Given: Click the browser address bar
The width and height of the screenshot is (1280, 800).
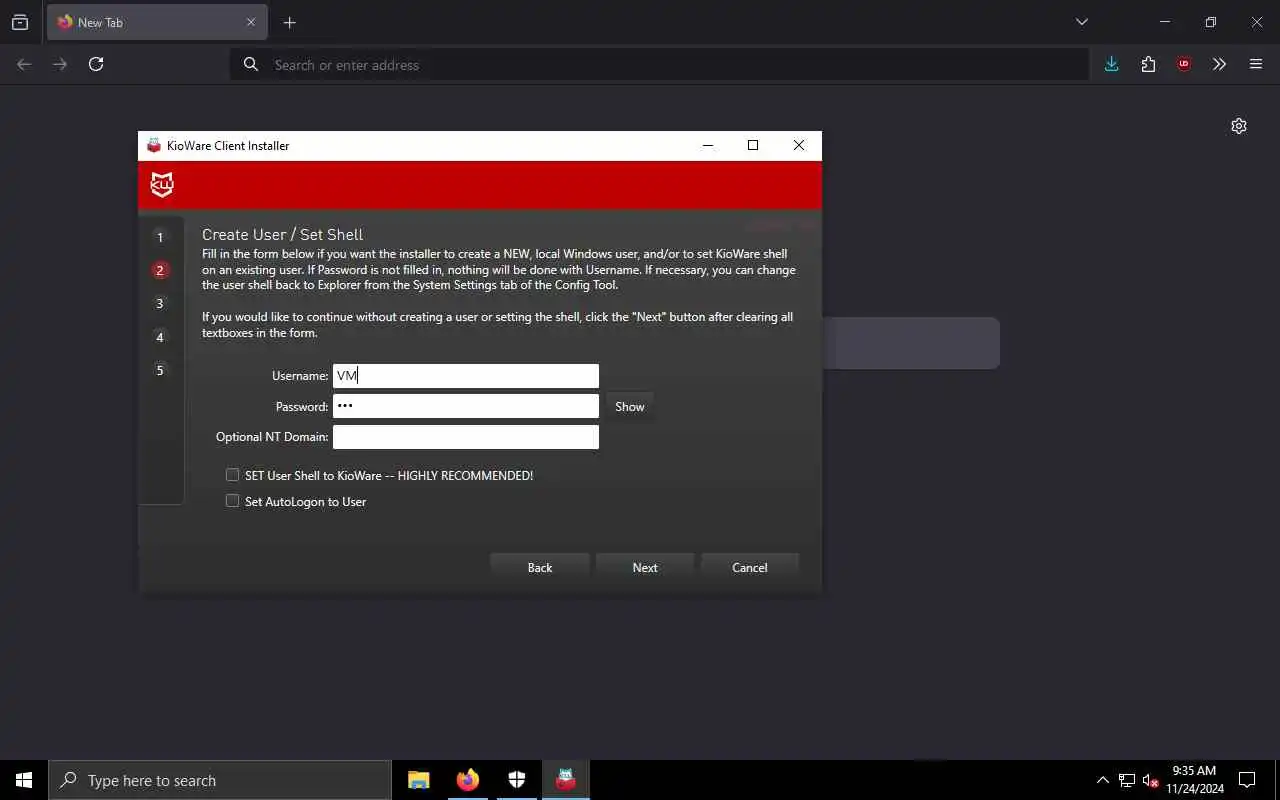Looking at the screenshot, I should (660, 65).
